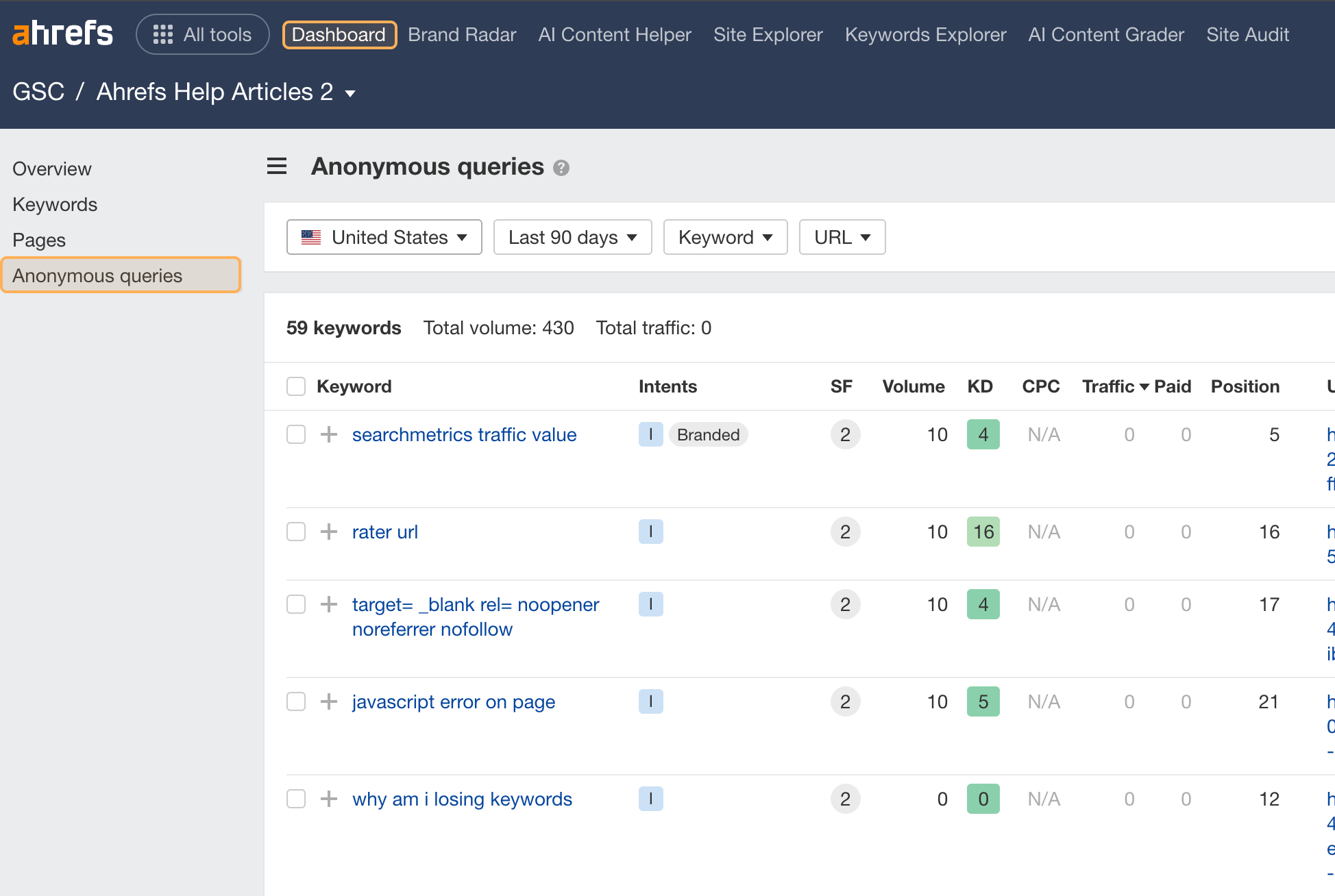This screenshot has width=1335, height=896.
Task: Open the URL filter dropdown
Action: (x=842, y=237)
